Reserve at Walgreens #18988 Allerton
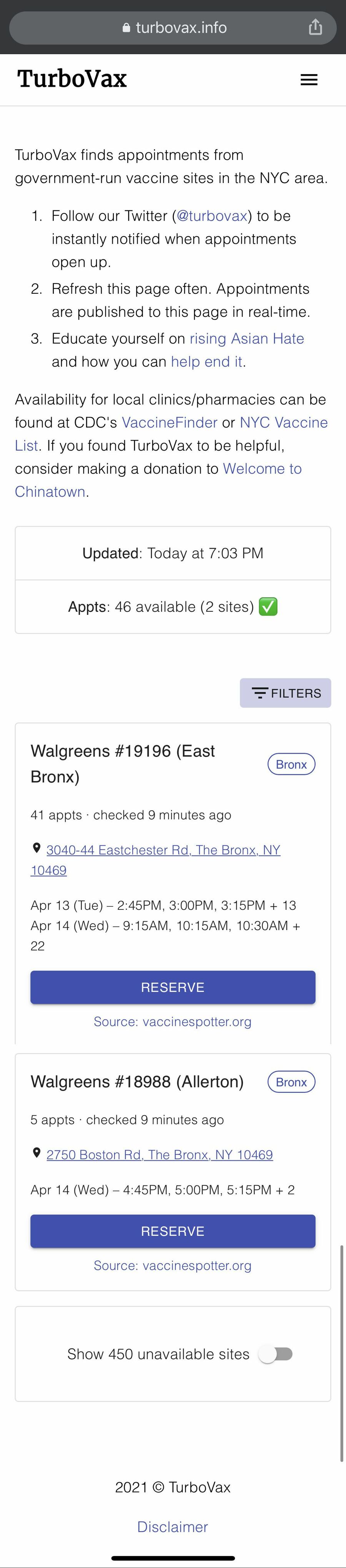 coord(173,1231)
